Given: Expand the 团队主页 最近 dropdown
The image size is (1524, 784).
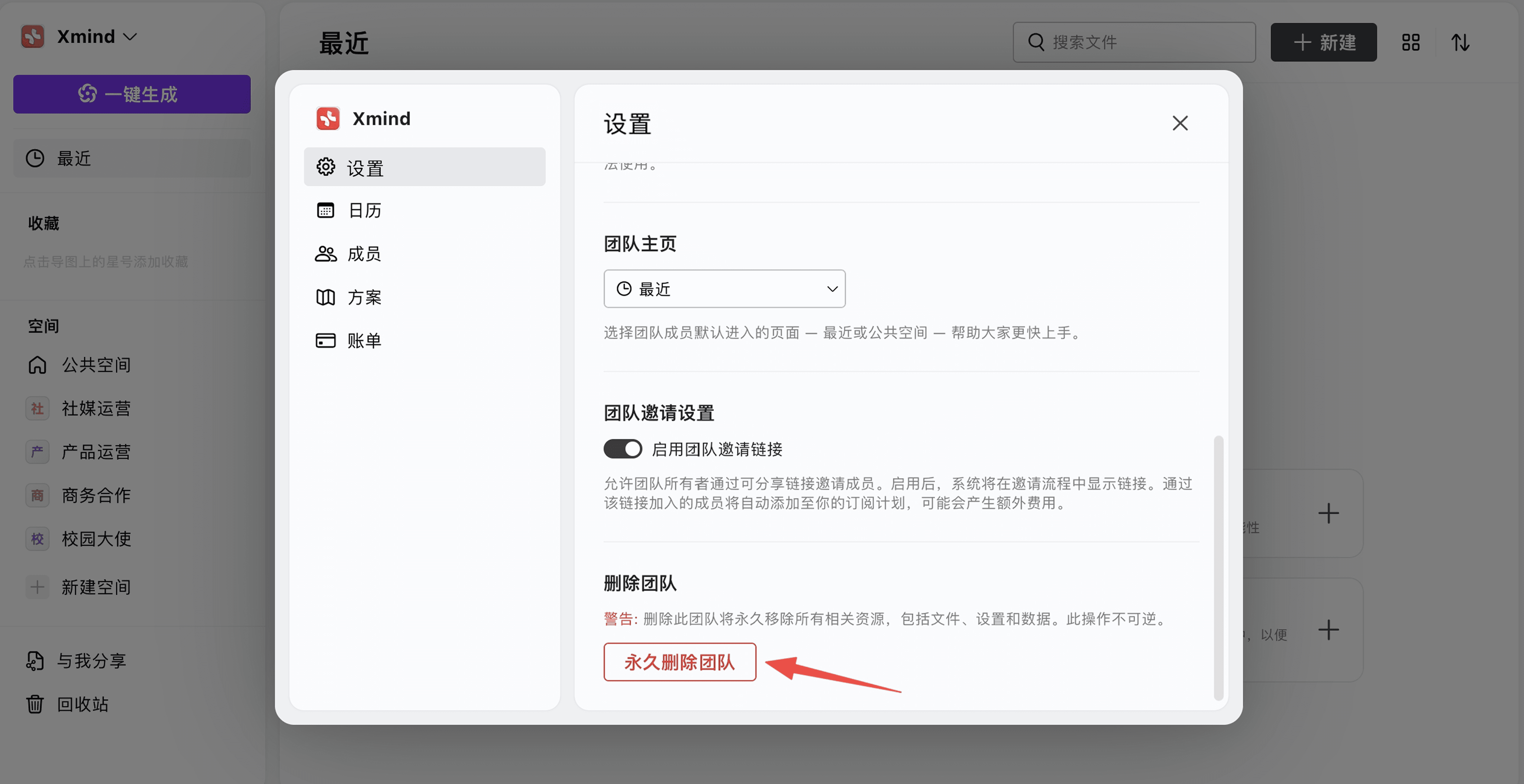Looking at the screenshot, I should [x=724, y=288].
